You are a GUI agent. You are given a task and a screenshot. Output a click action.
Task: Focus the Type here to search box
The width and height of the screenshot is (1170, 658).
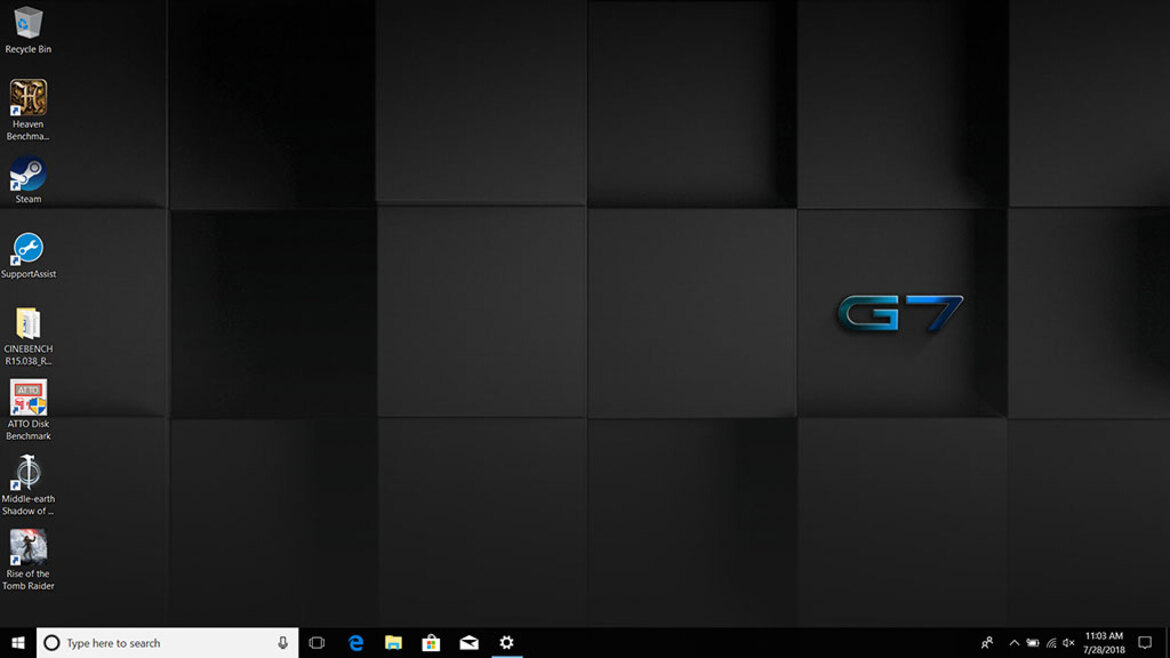[167, 642]
